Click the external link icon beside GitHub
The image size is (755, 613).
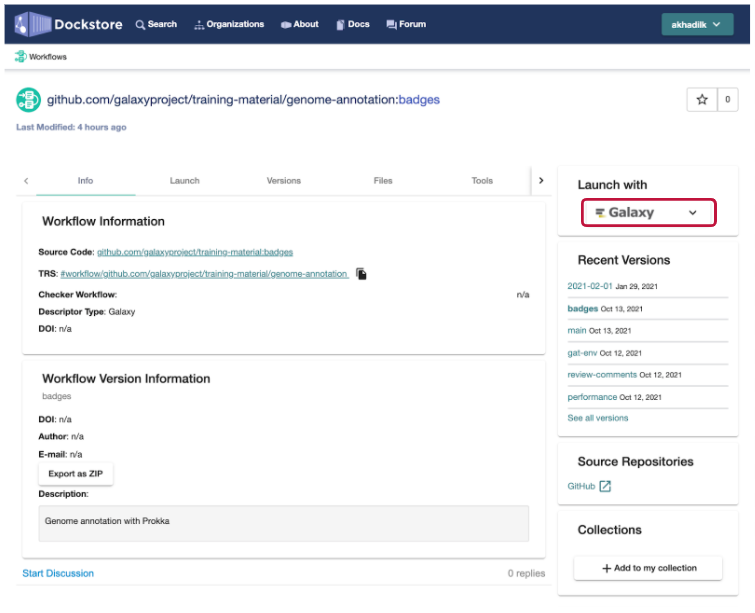pos(605,486)
